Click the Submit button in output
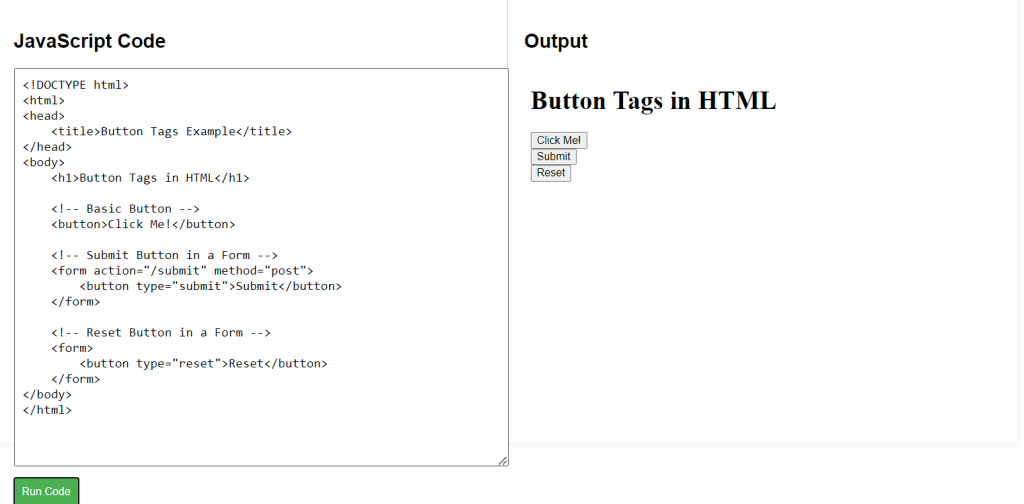The width and height of the screenshot is (1024, 504). [x=554, y=157]
